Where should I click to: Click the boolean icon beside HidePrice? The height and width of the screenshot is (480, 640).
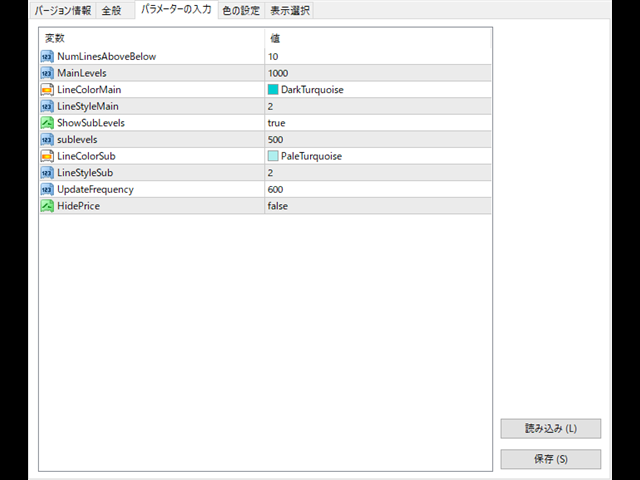click(x=47, y=206)
